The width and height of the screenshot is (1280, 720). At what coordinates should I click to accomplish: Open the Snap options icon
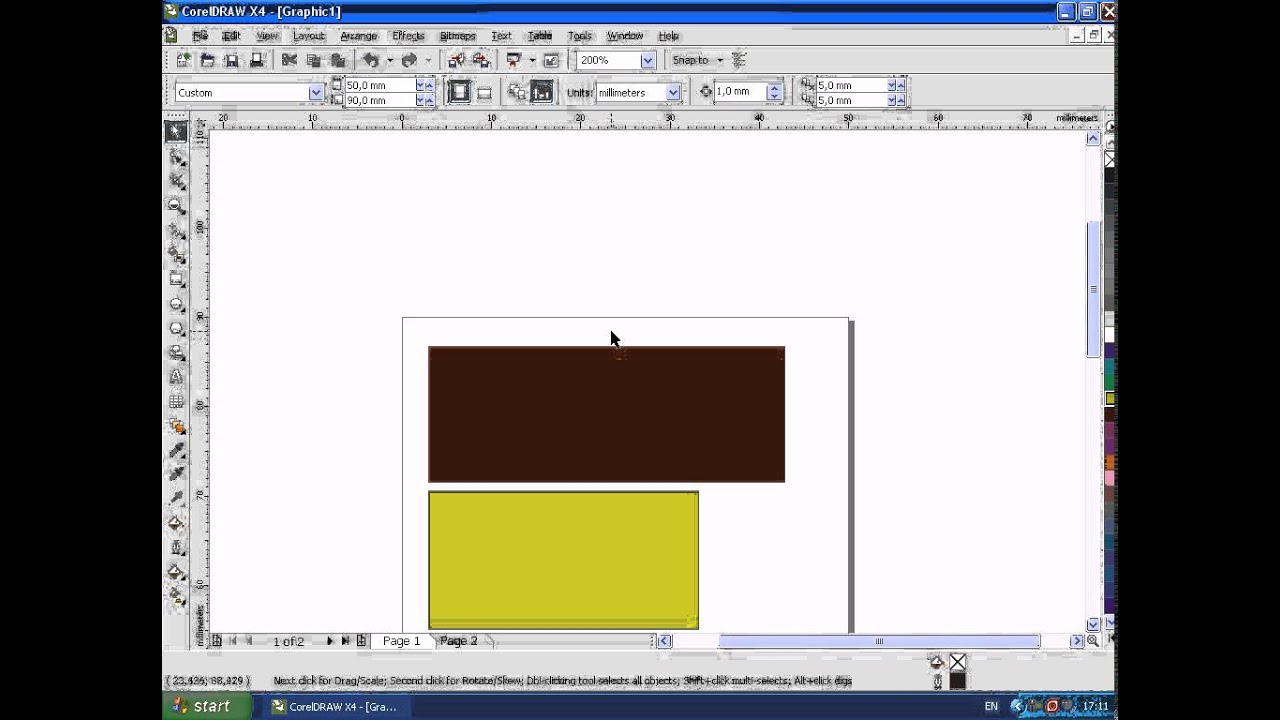click(x=740, y=60)
